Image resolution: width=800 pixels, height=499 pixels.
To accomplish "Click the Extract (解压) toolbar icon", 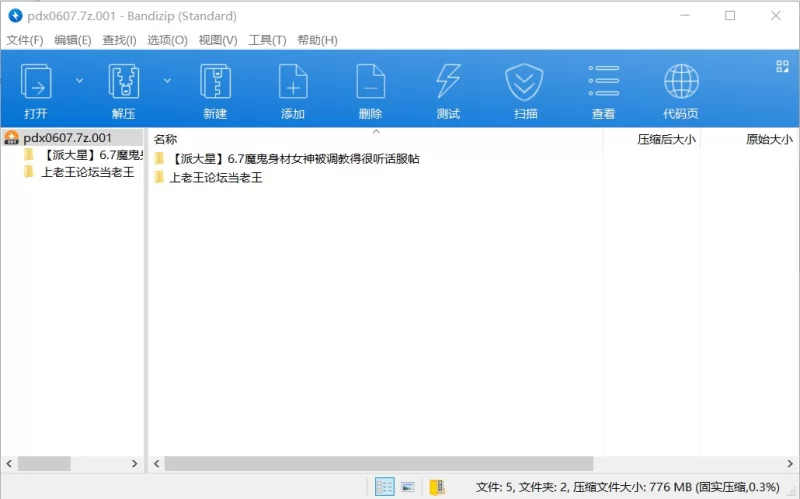I will [x=124, y=82].
